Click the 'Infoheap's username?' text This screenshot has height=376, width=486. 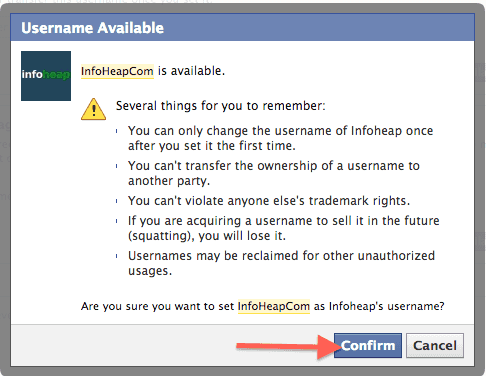click(x=387, y=306)
